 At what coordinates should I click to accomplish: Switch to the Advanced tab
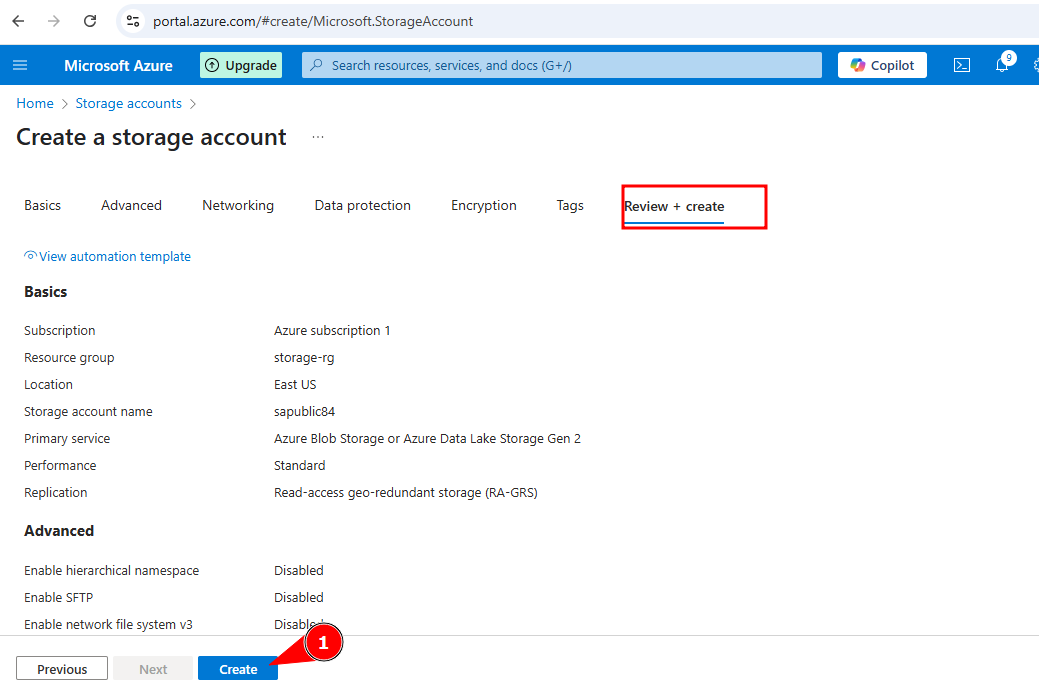click(131, 205)
